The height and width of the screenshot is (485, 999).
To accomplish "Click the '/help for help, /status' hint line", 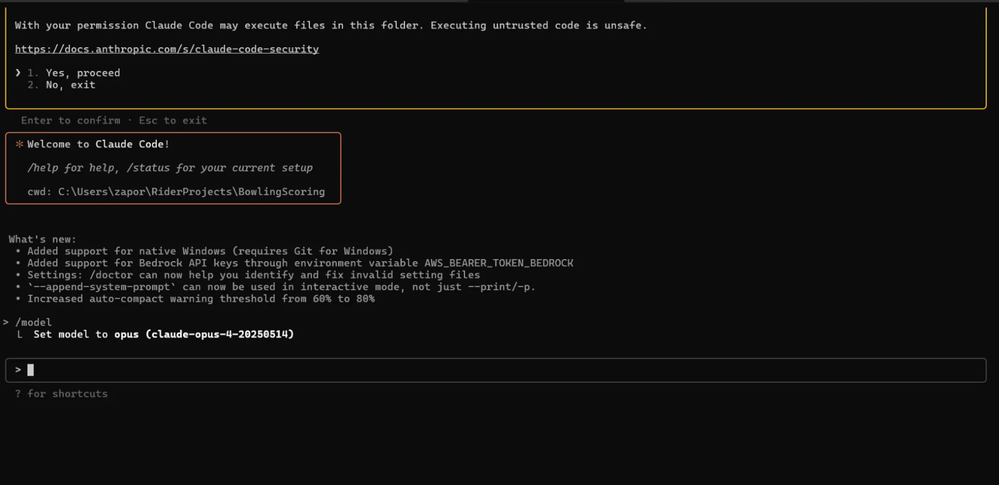I will (x=170, y=168).
